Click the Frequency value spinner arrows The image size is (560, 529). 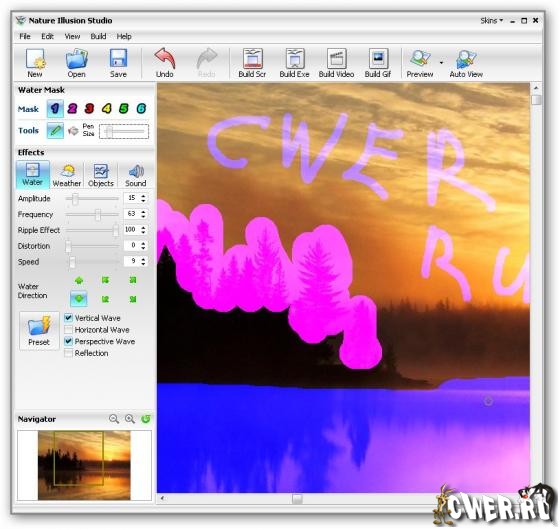[143, 214]
